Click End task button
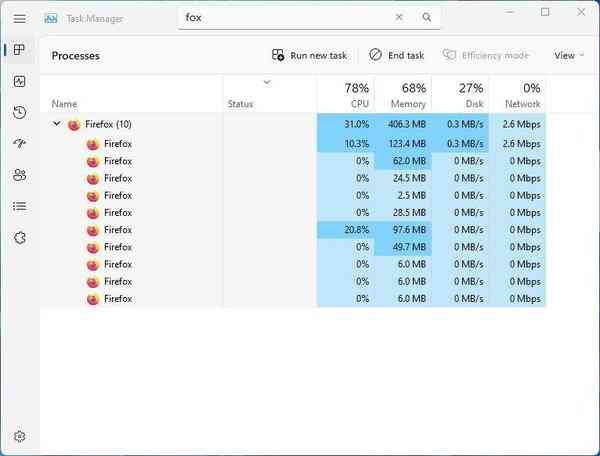This screenshot has width=600, height=456. pos(396,55)
